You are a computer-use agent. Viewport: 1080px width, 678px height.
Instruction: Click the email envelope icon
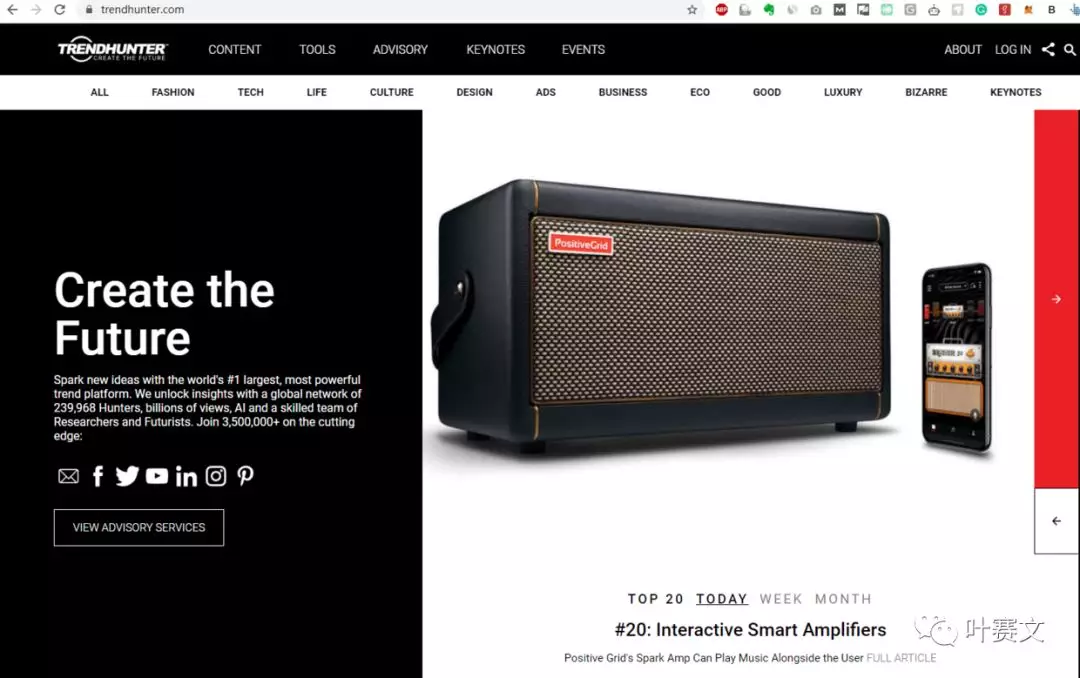68,476
